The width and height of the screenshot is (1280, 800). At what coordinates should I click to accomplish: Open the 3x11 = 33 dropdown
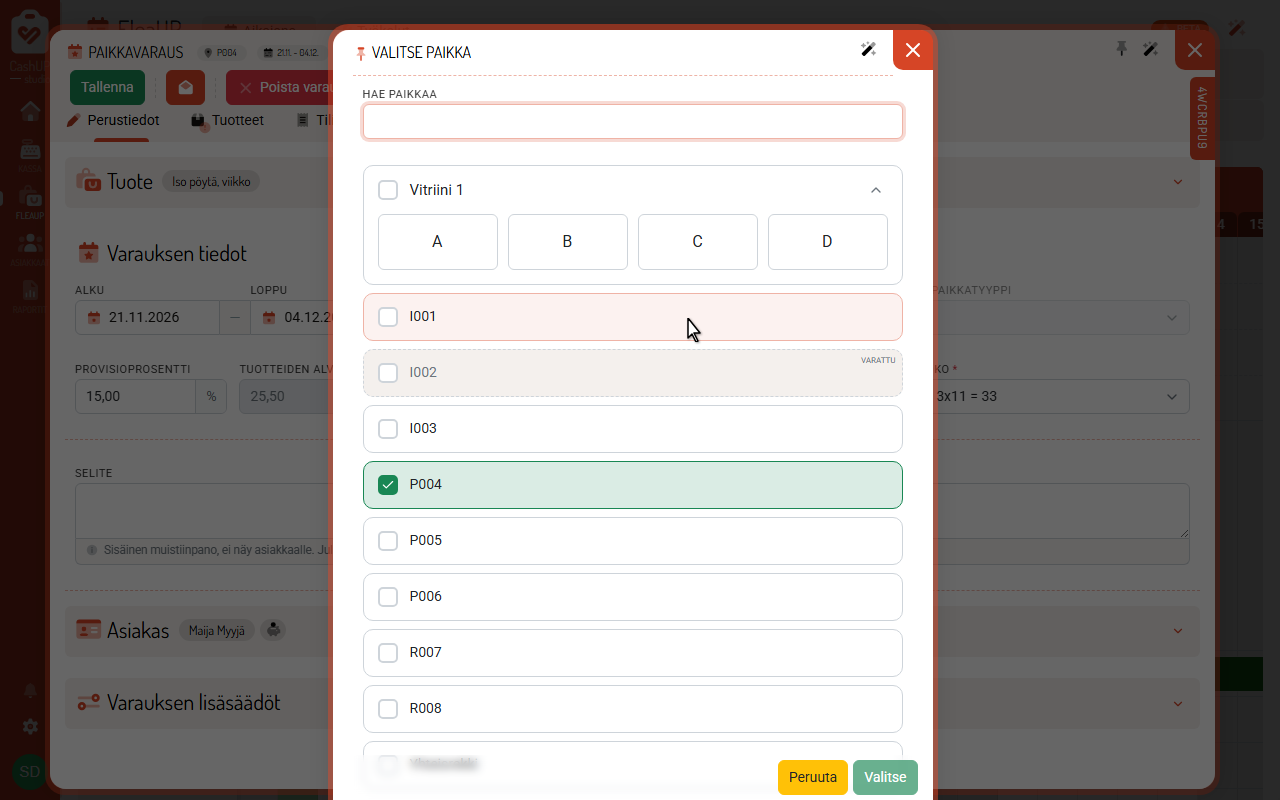point(1061,396)
